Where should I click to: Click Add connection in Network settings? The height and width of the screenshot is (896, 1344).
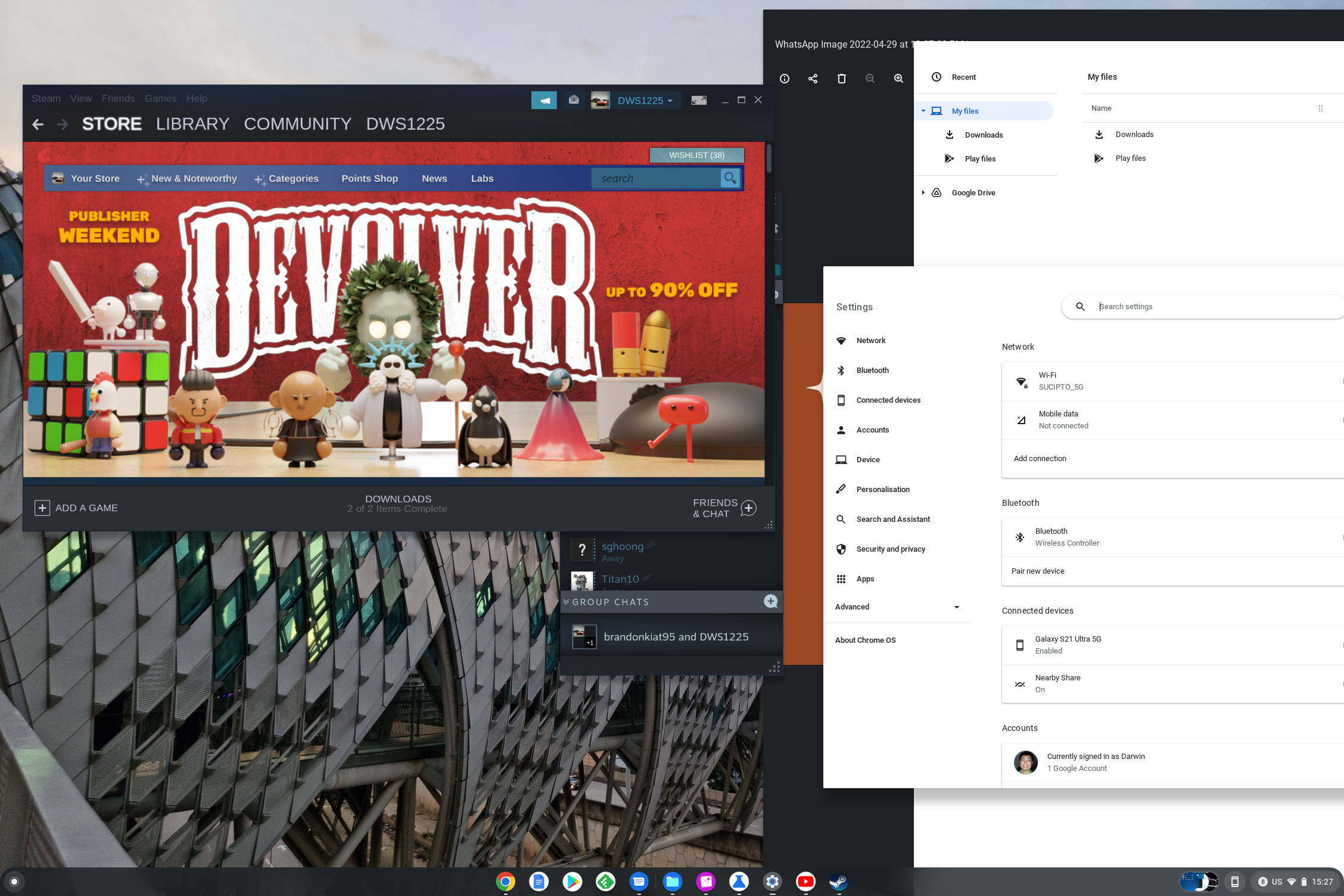(x=1040, y=458)
